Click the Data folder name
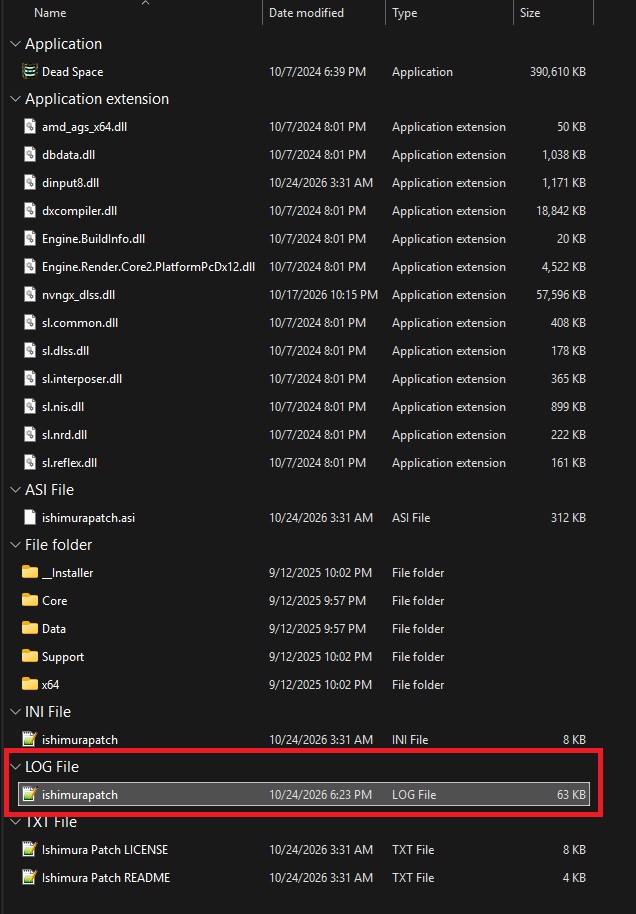 coord(54,628)
